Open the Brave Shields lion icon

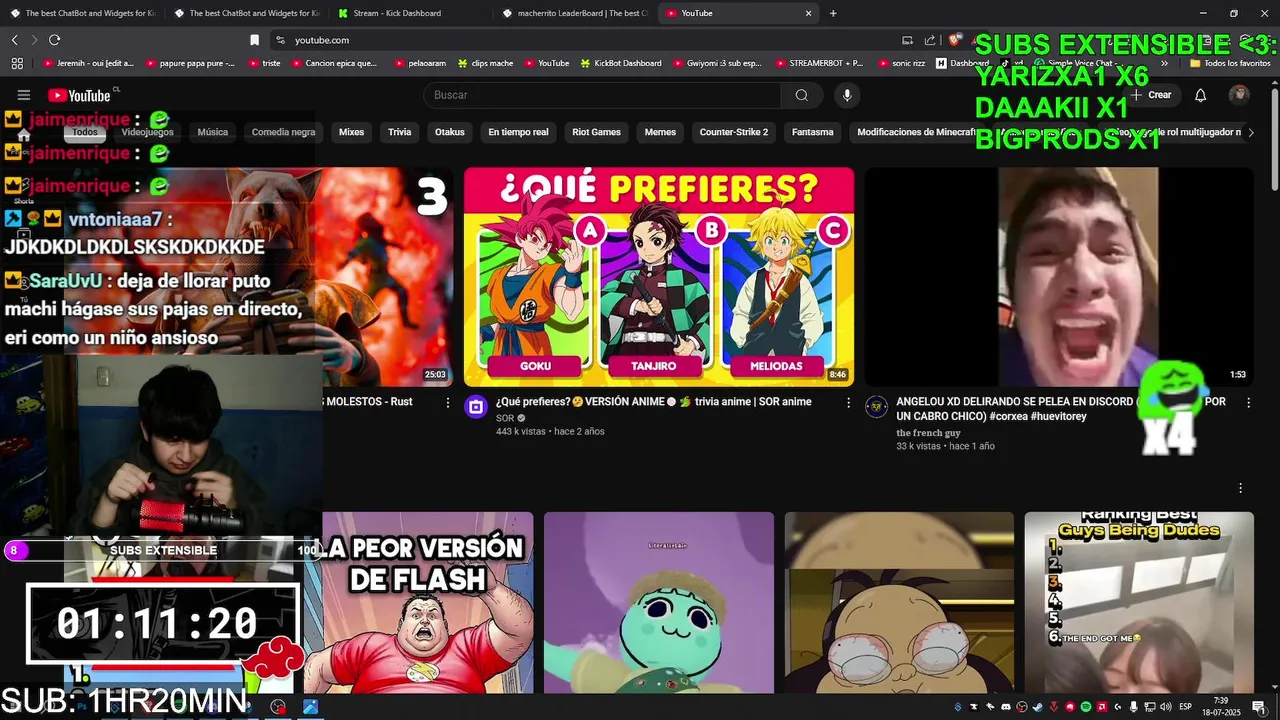coord(955,40)
